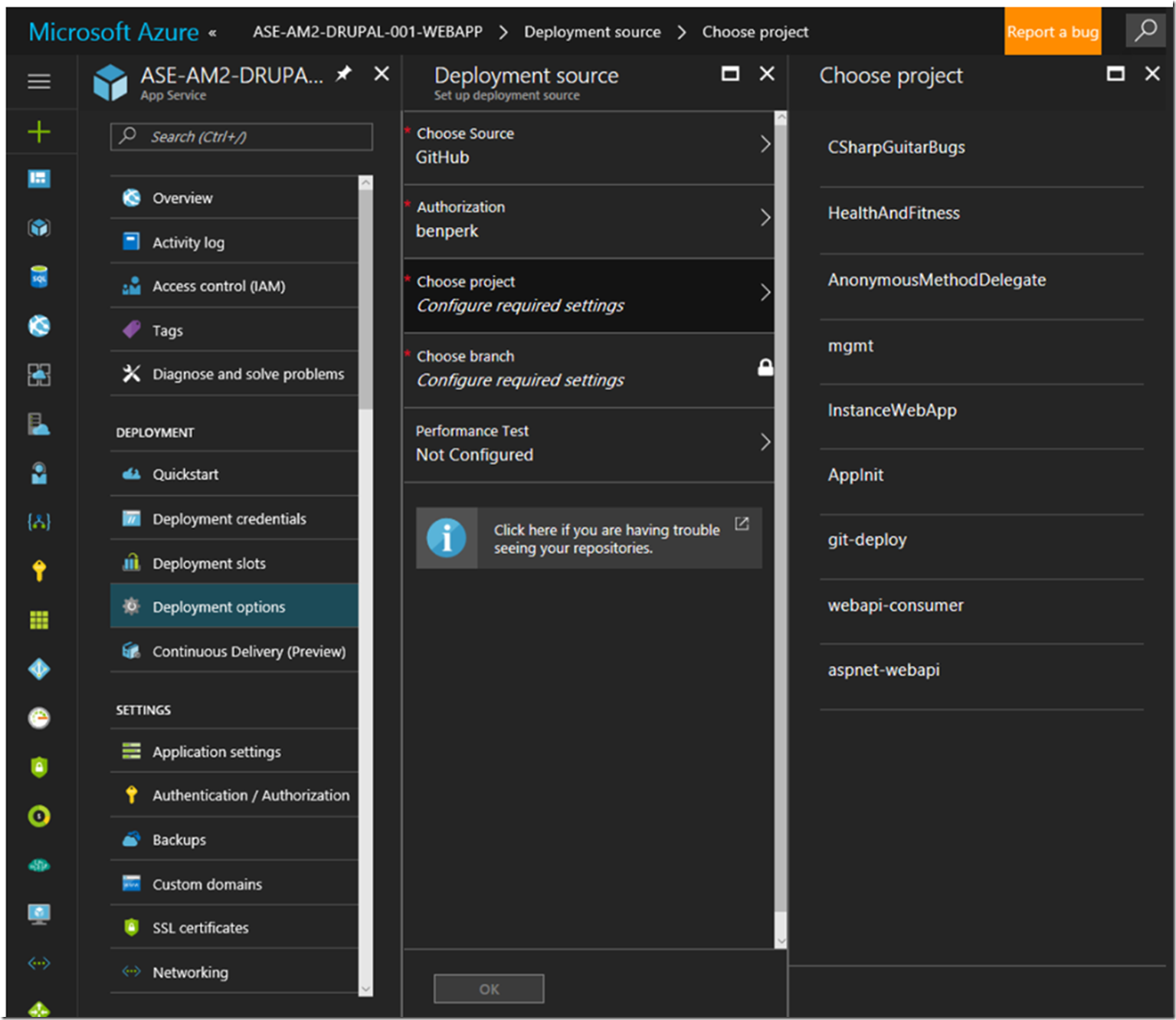Open Deployment slots menu item

click(x=208, y=563)
